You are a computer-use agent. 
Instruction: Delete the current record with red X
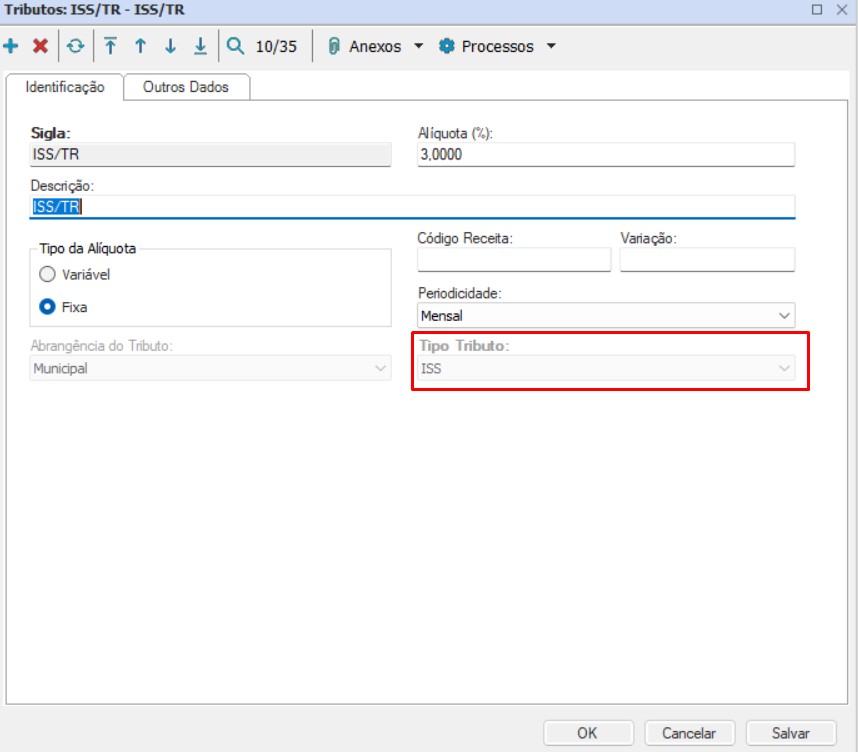40,46
